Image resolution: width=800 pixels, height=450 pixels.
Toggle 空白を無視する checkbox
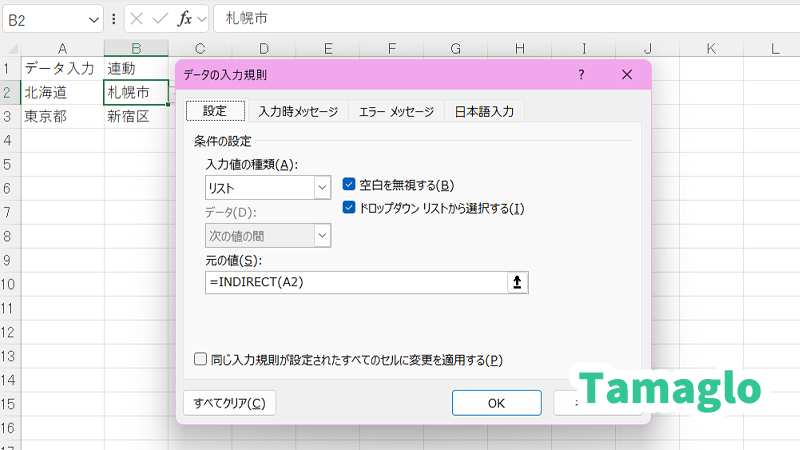tap(349, 185)
